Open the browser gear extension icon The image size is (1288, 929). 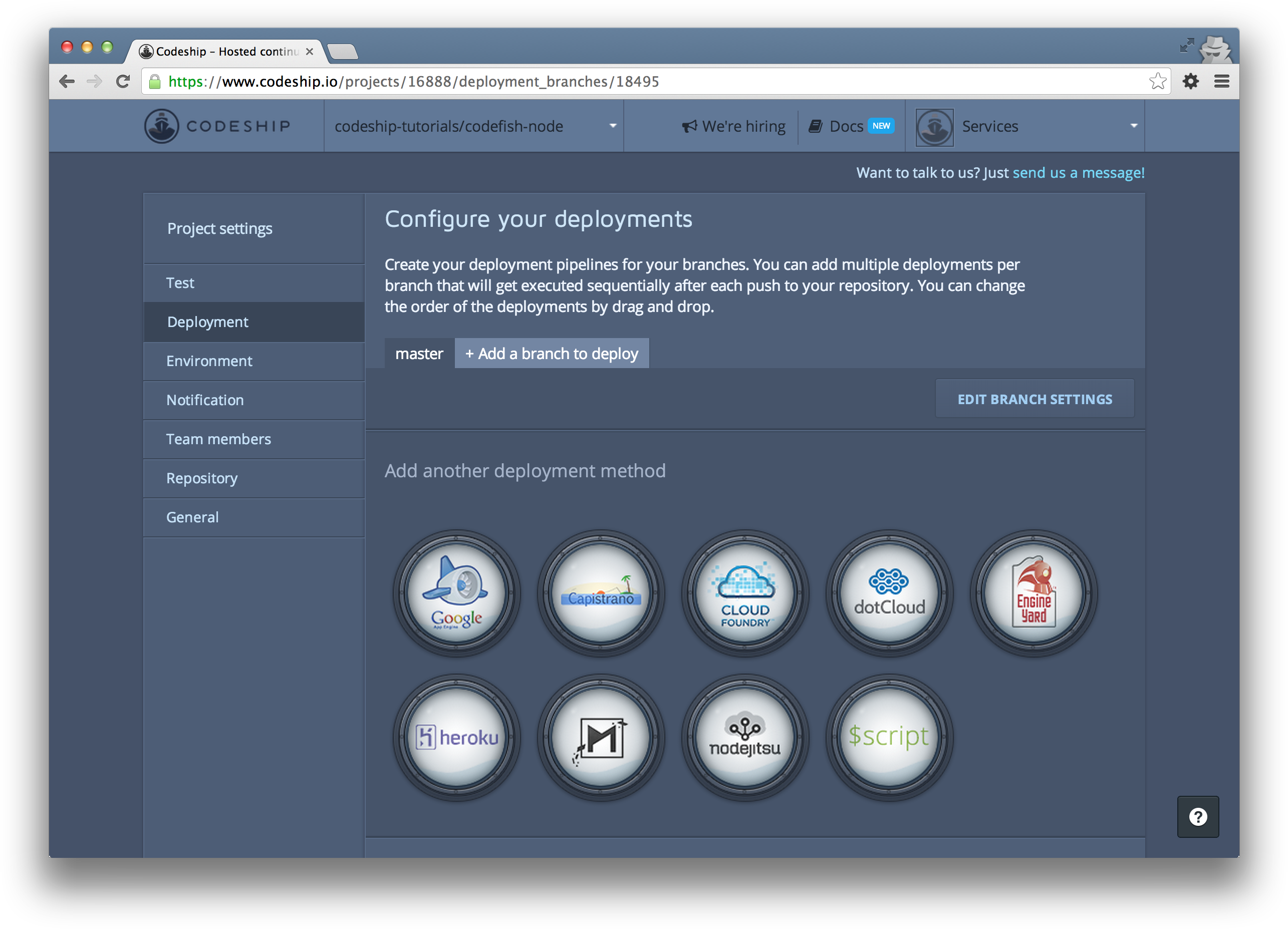click(x=1190, y=82)
